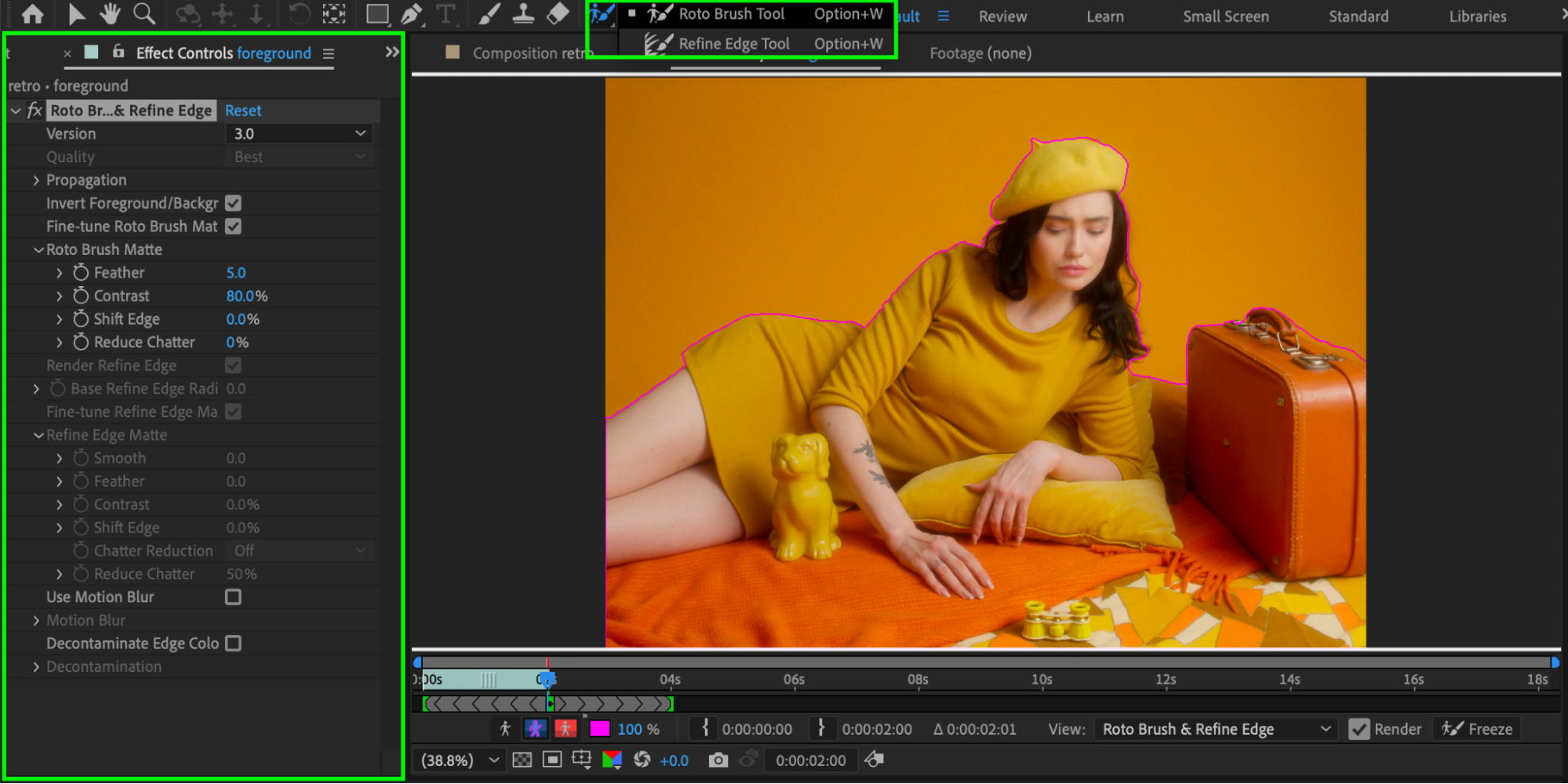Image resolution: width=1568 pixels, height=784 pixels.
Task: Select the Hand tool
Action: (x=109, y=14)
